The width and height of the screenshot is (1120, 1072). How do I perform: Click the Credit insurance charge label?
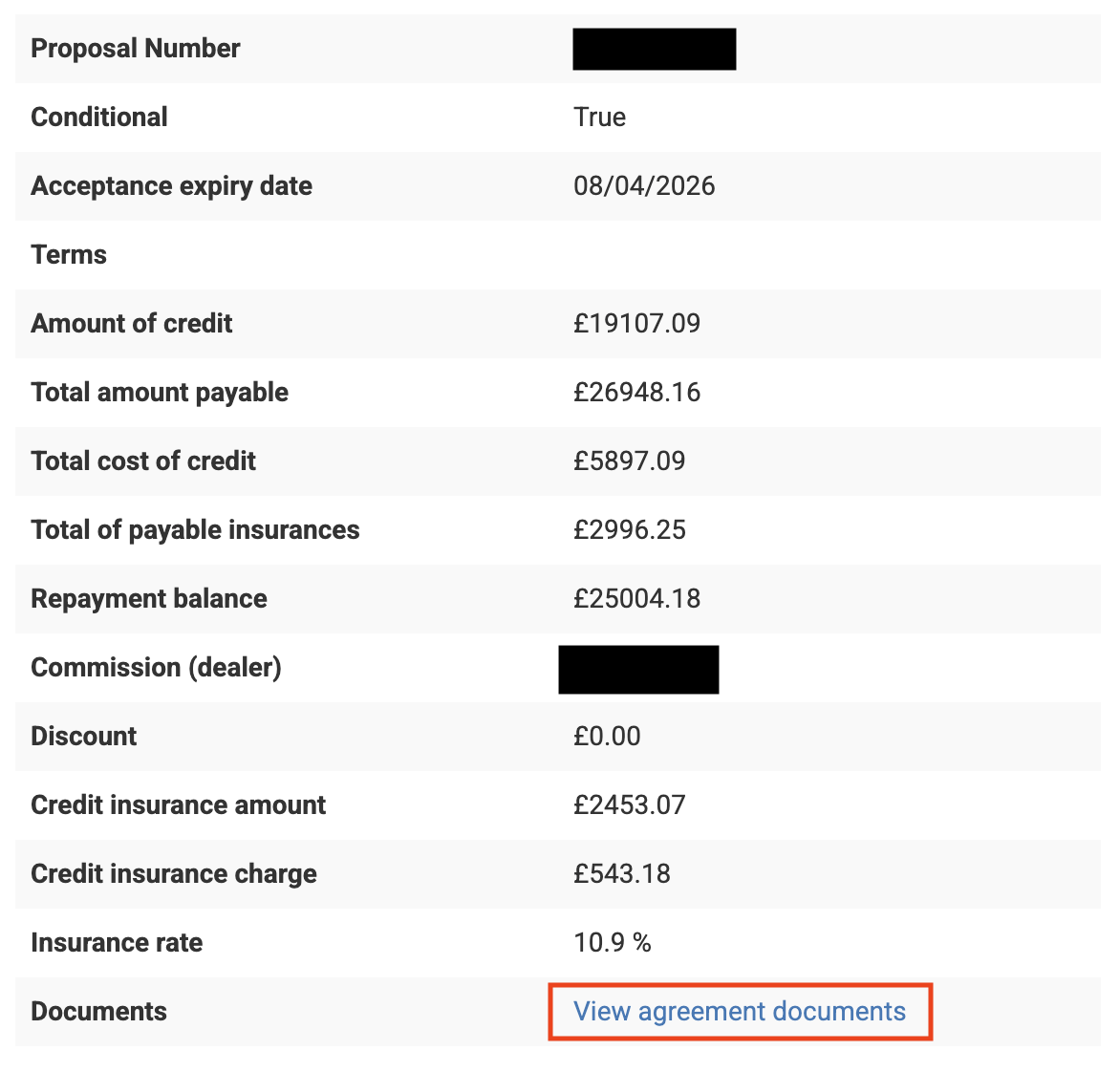point(173,873)
